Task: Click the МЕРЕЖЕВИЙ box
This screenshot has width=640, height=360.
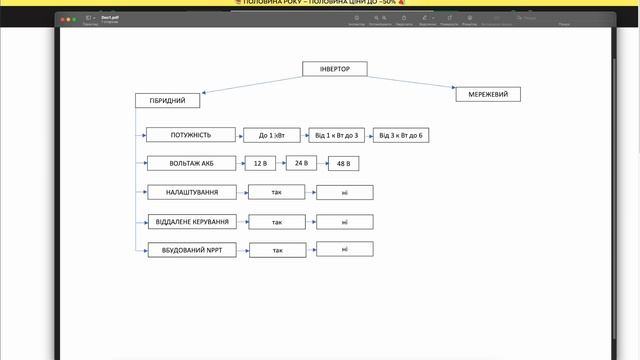Action: tap(488, 94)
